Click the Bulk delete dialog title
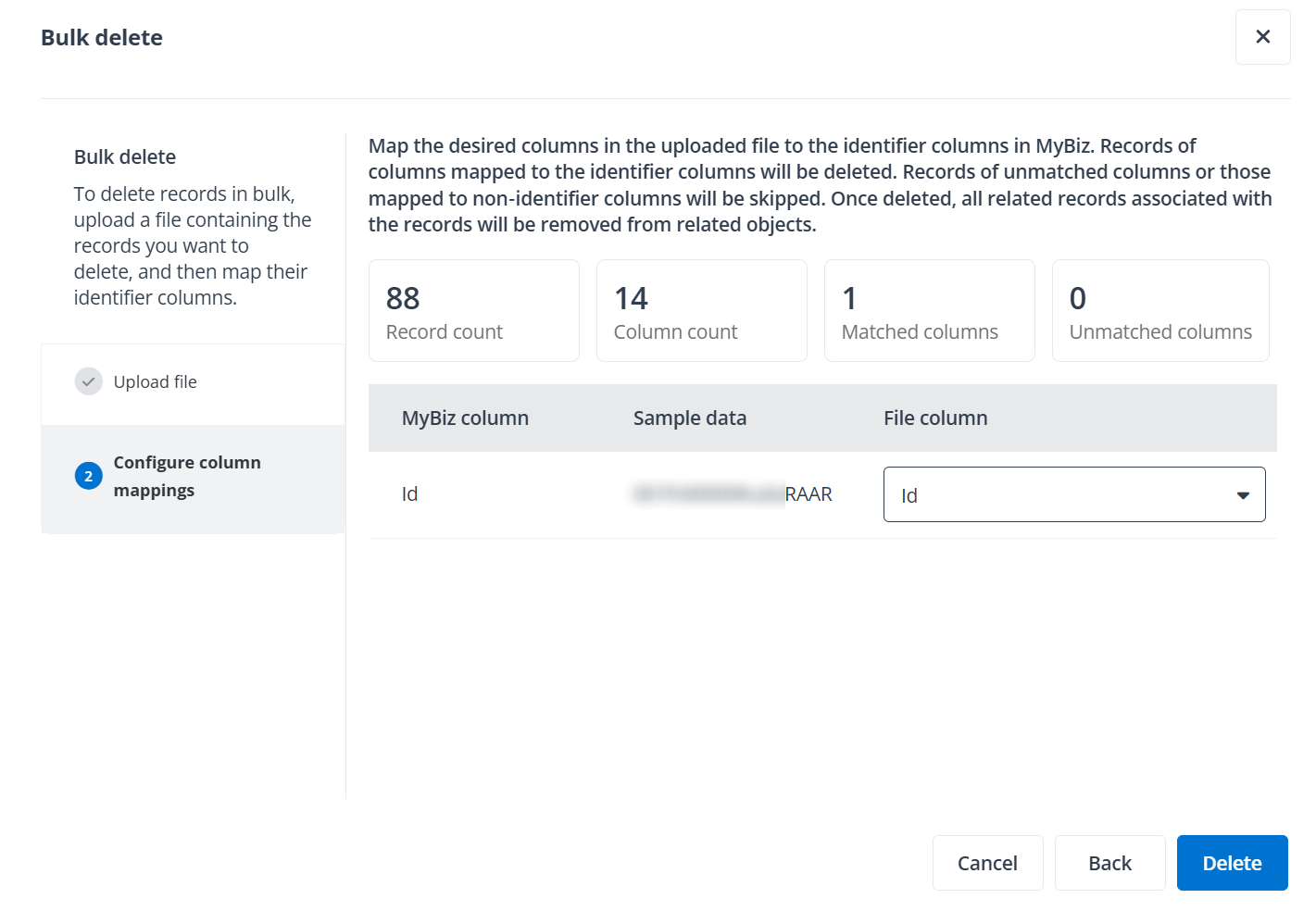The width and height of the screenshot is (1316, 911). 101,37
